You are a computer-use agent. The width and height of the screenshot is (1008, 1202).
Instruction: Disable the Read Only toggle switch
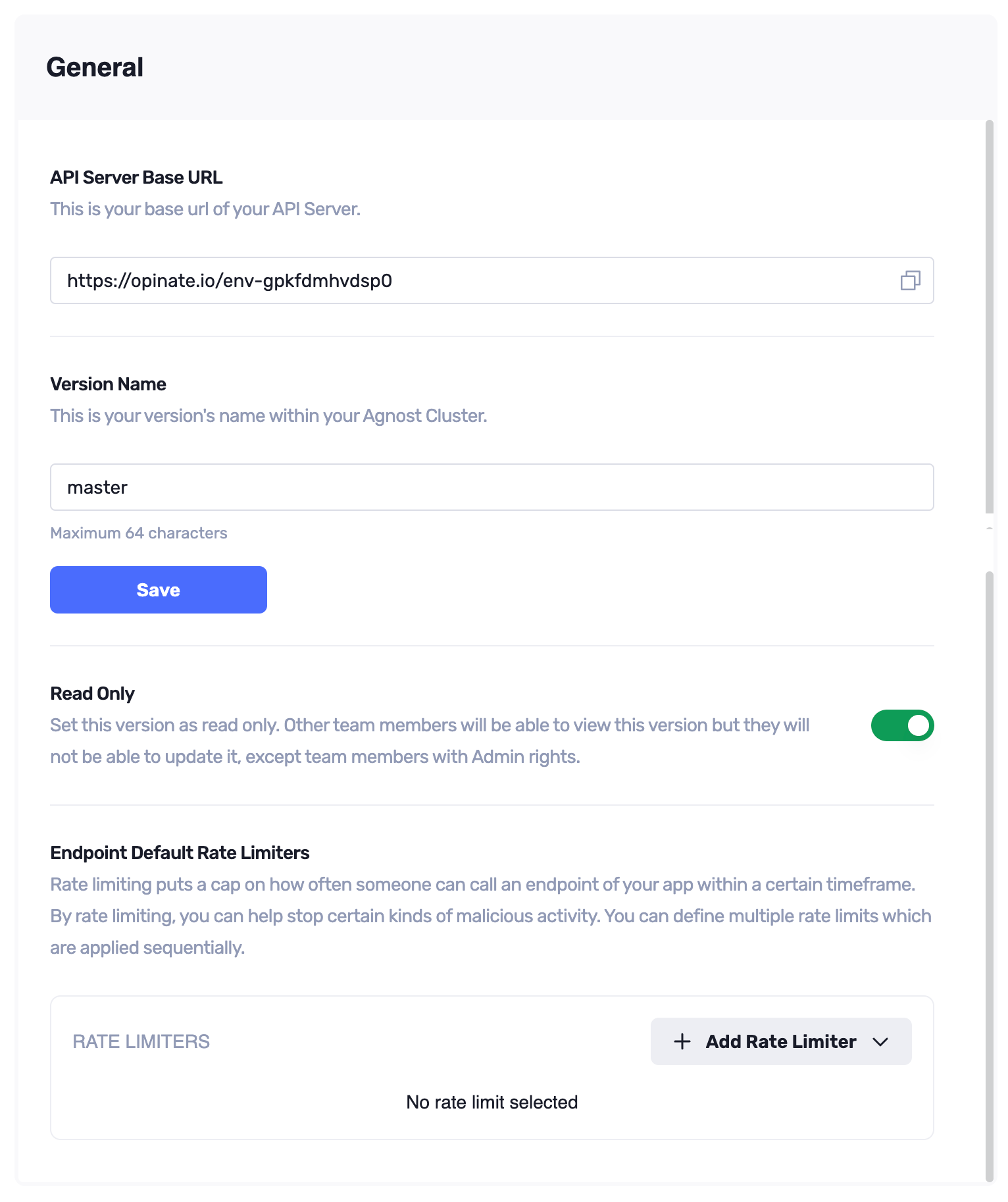902,725
